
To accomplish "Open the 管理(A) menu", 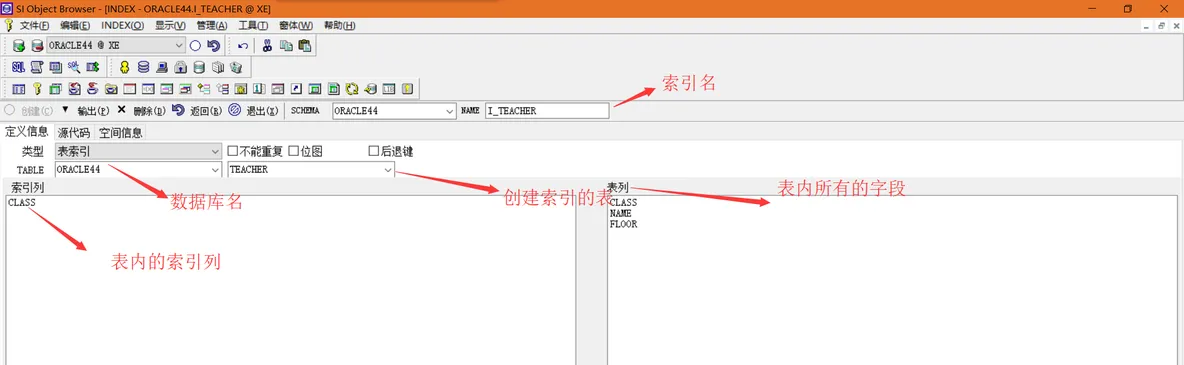I will tap(211, 26).
